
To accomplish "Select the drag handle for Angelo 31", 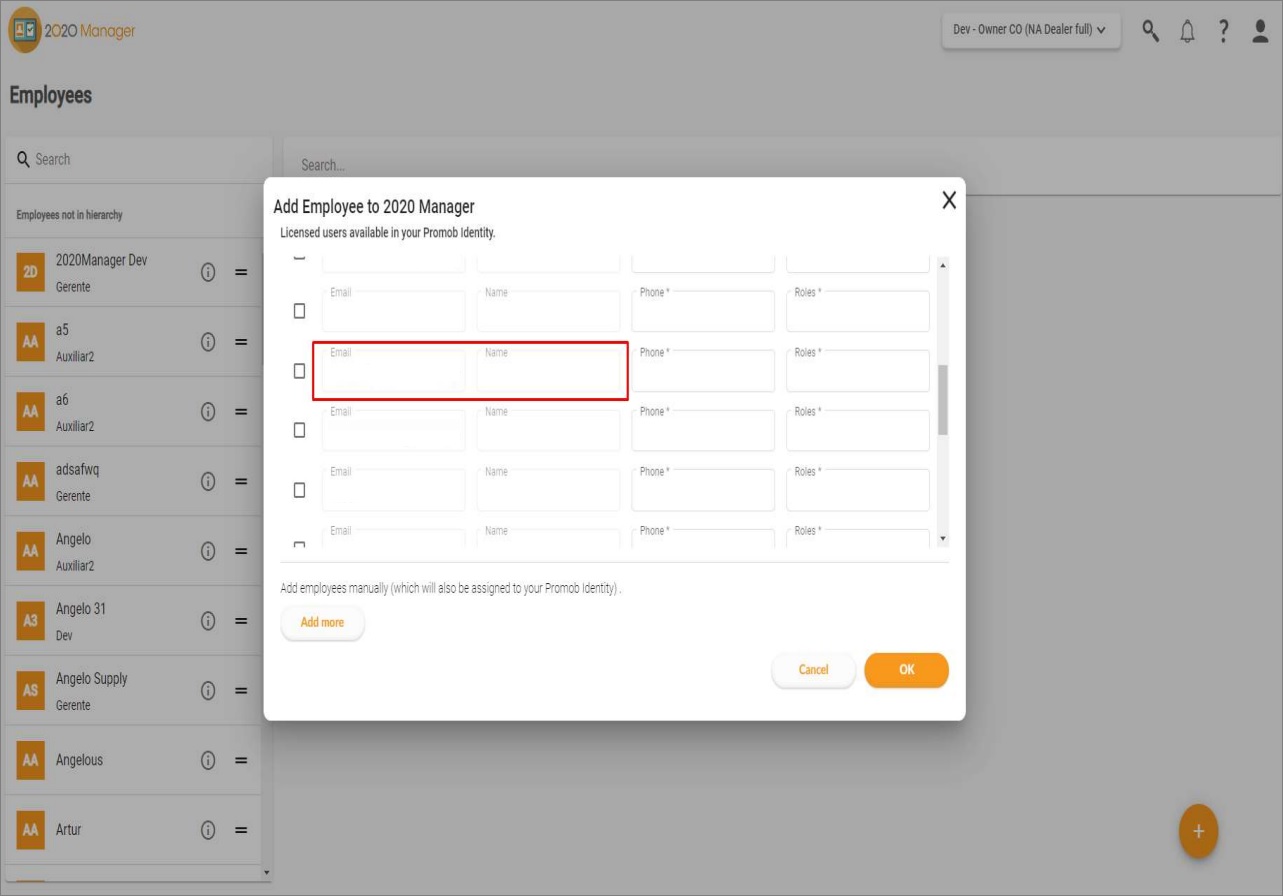I will 241,621.
